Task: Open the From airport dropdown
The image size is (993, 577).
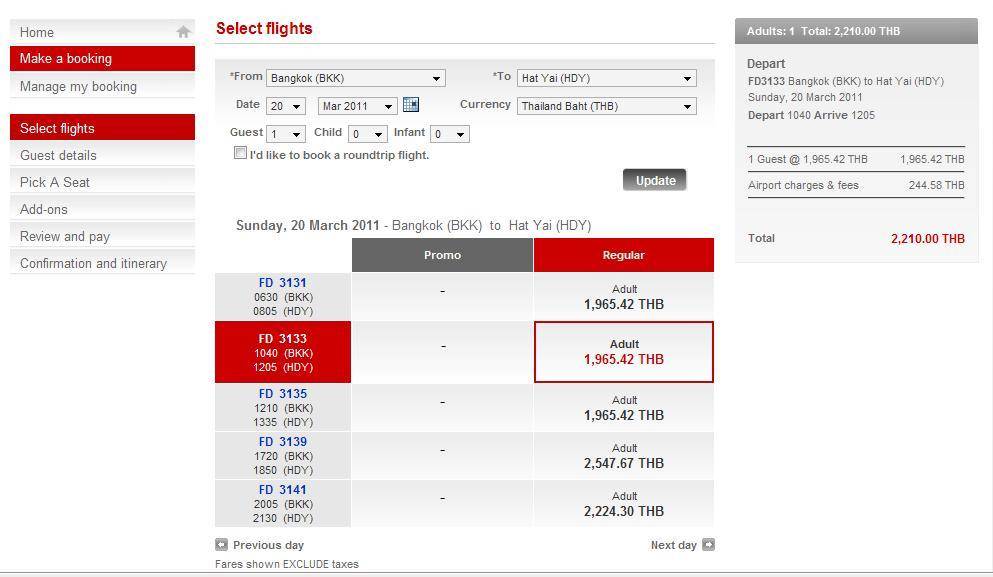Action: click(x=356, y=78)
